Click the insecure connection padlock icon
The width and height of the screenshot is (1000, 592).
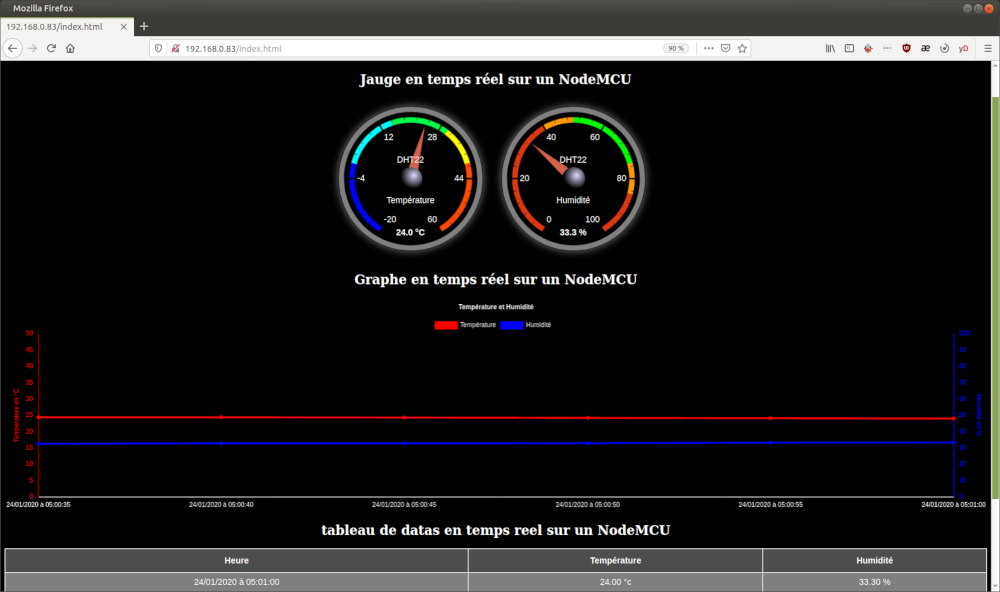tap(174, 48)
